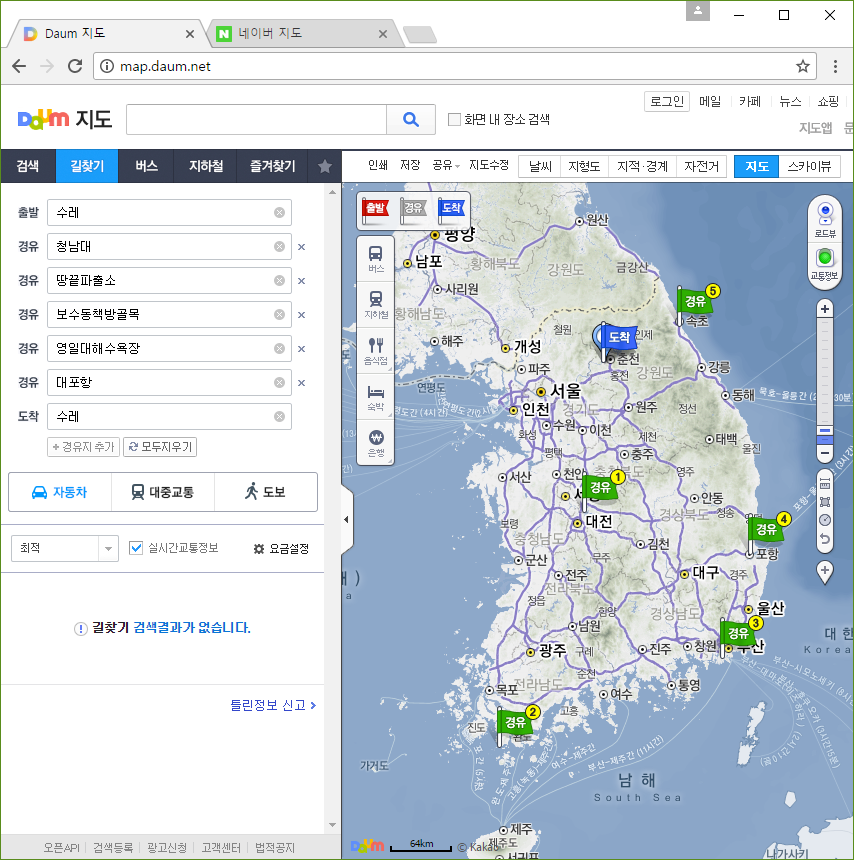Zoom in with the map plus button
The height and width of the screenshot is (860, 854).
[x=825, y=309]
